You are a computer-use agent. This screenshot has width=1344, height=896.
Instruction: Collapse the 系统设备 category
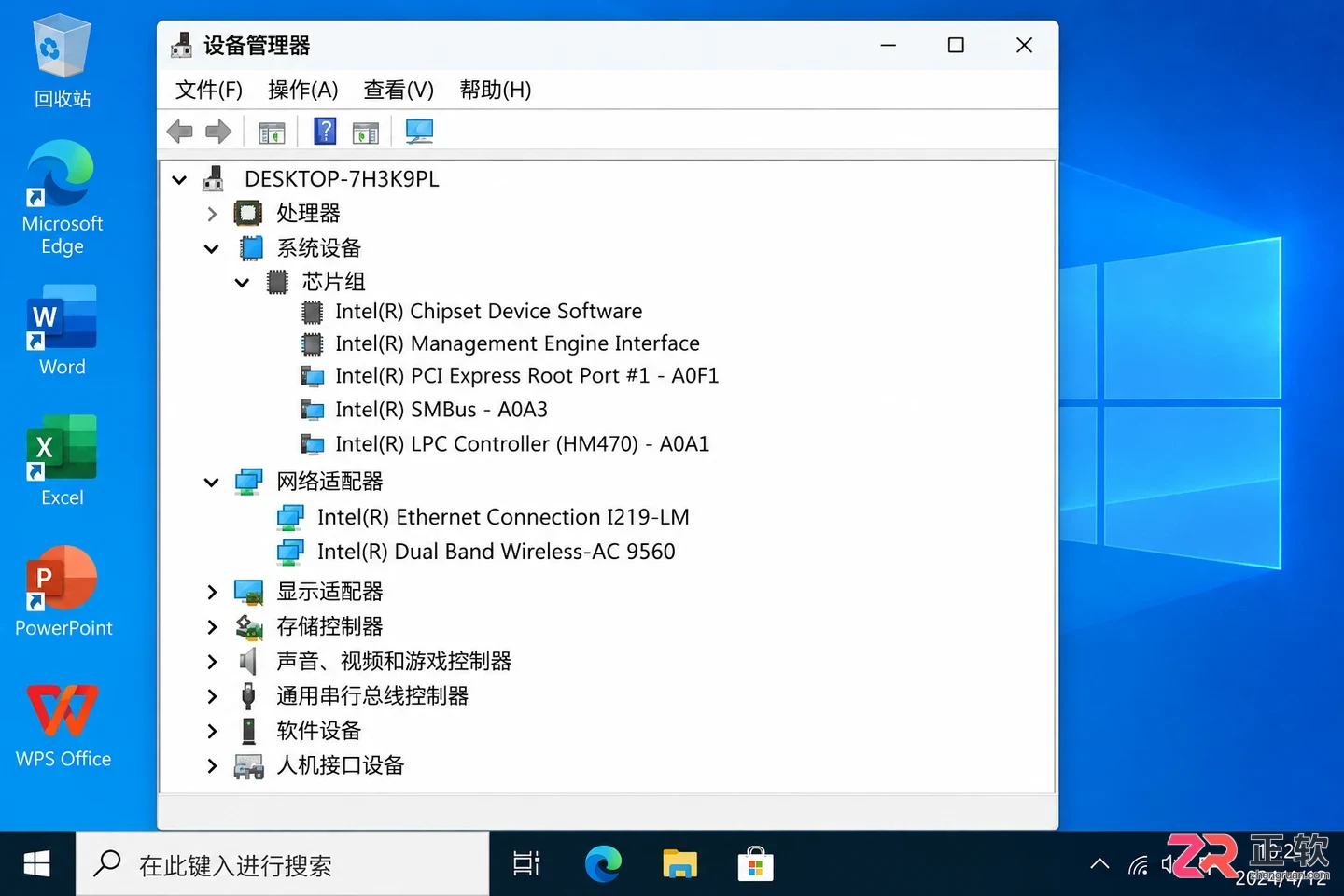(x=212, y=248)
